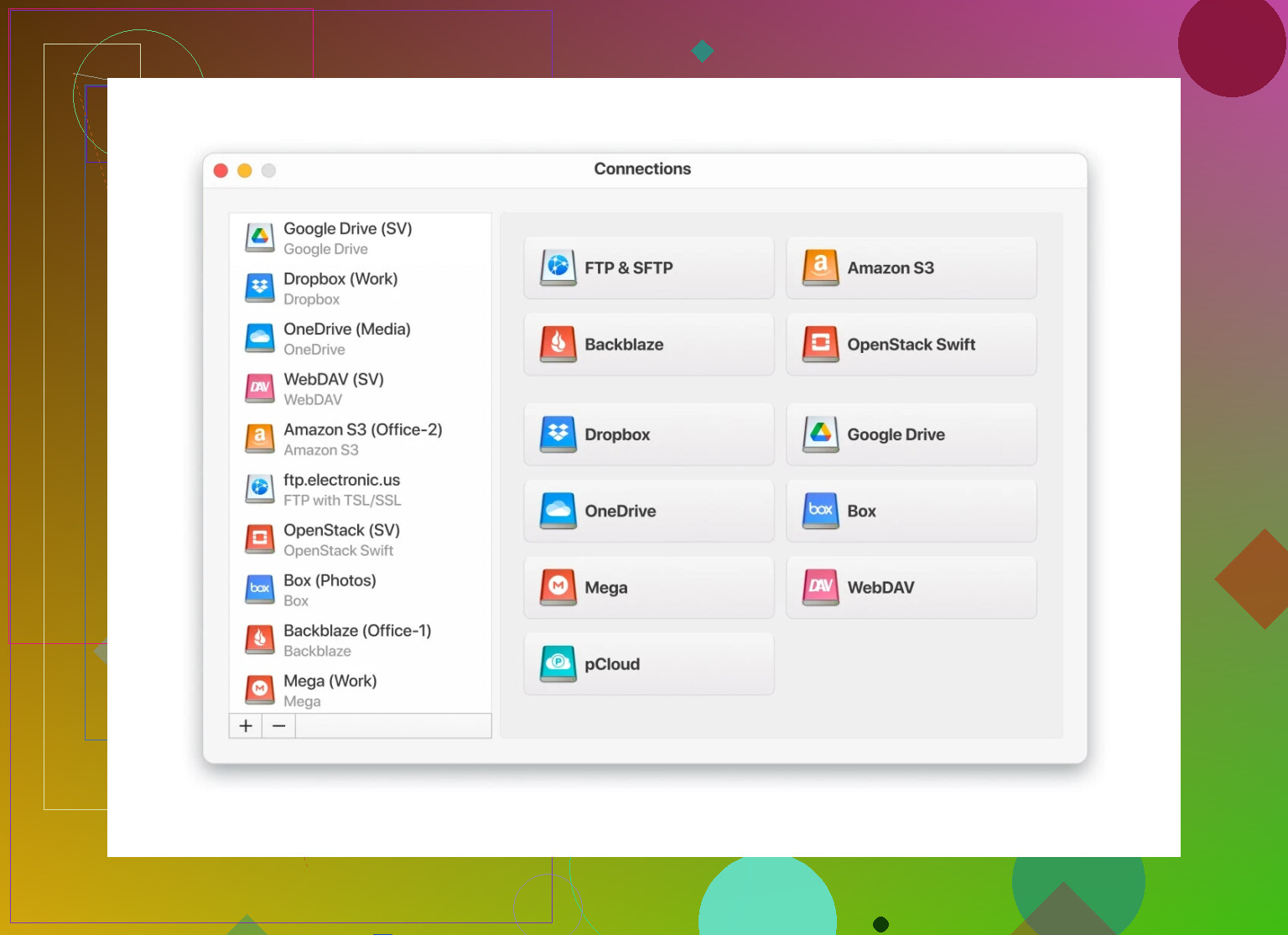Click the Amazon S3 icon in grid
Image resolution: width=1288 pixels, height=935 pixels.
pos(821,268)
